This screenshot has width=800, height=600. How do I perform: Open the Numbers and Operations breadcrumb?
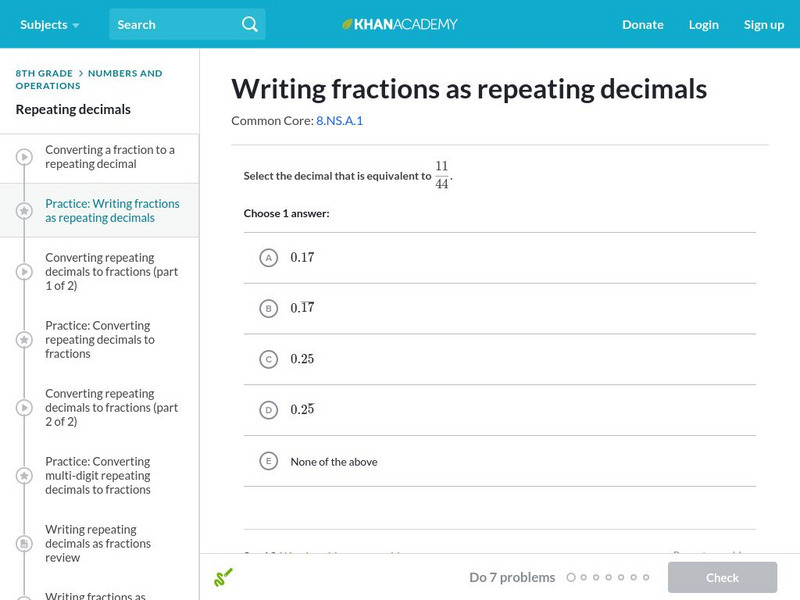[x=124, y=73]
